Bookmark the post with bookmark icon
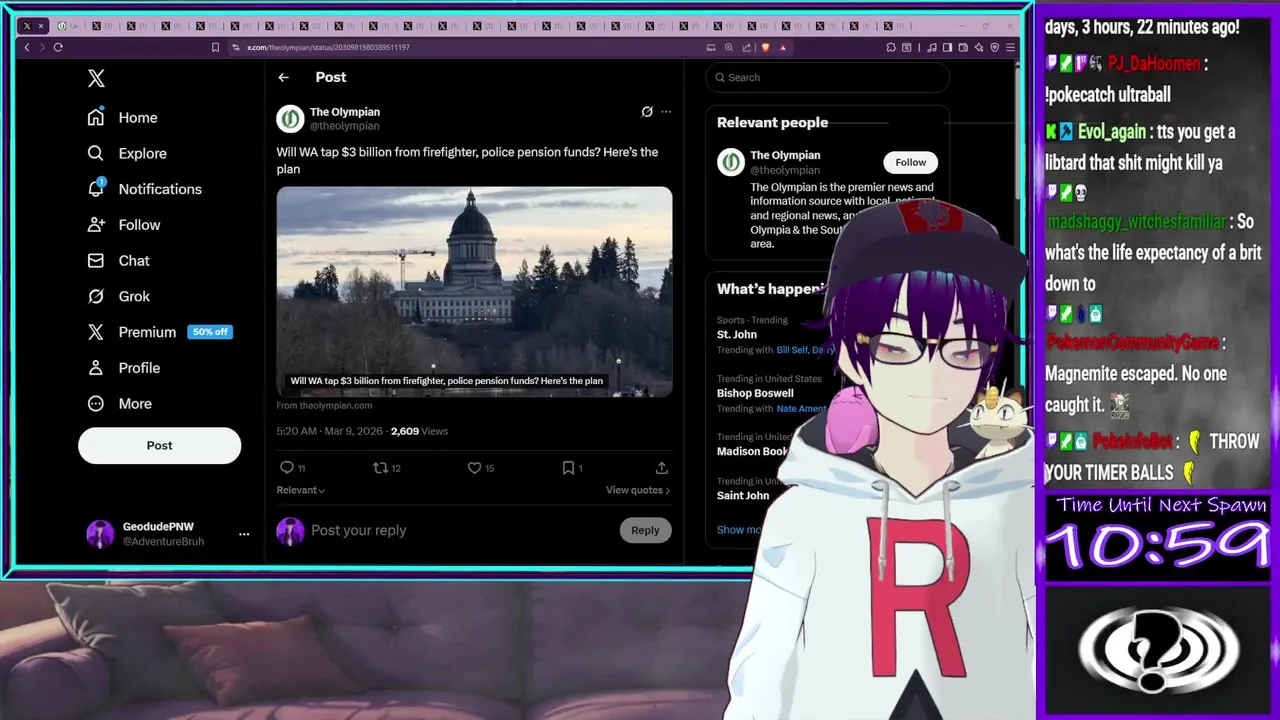Viewport: 1280px width, 720px height. (x=568, y=467)
